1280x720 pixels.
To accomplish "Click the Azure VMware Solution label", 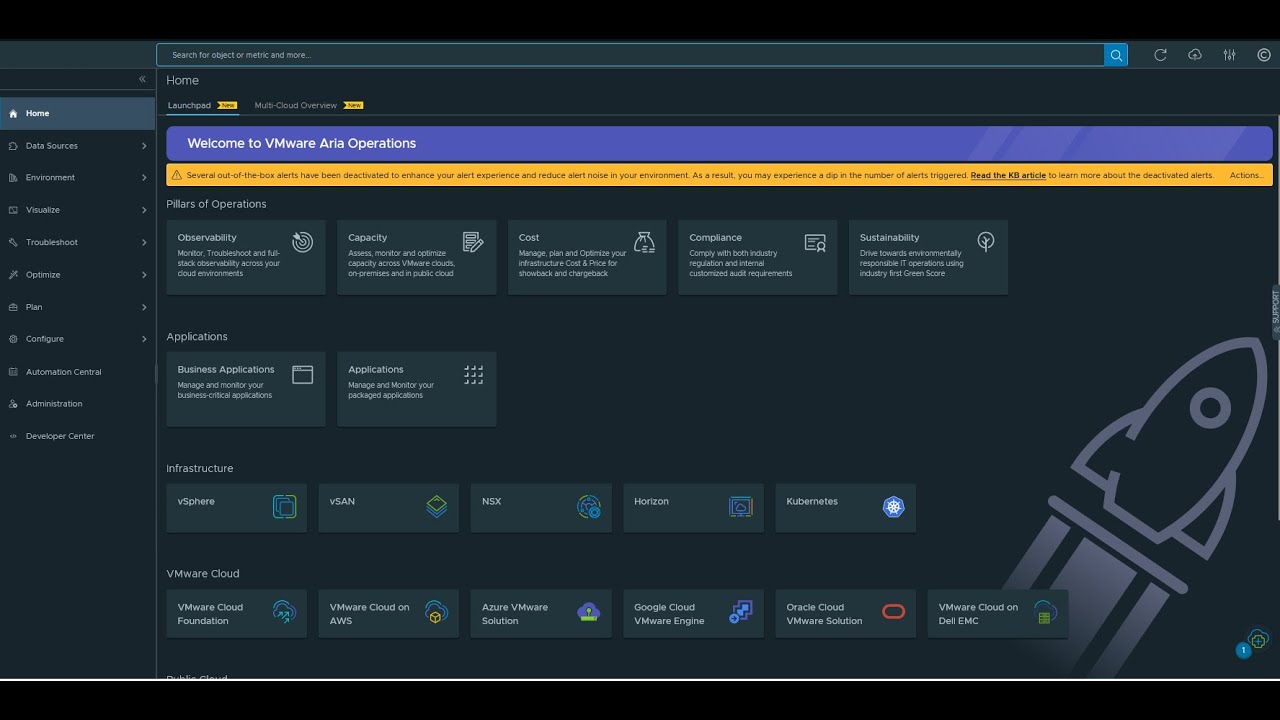I will tap(515, 614).
